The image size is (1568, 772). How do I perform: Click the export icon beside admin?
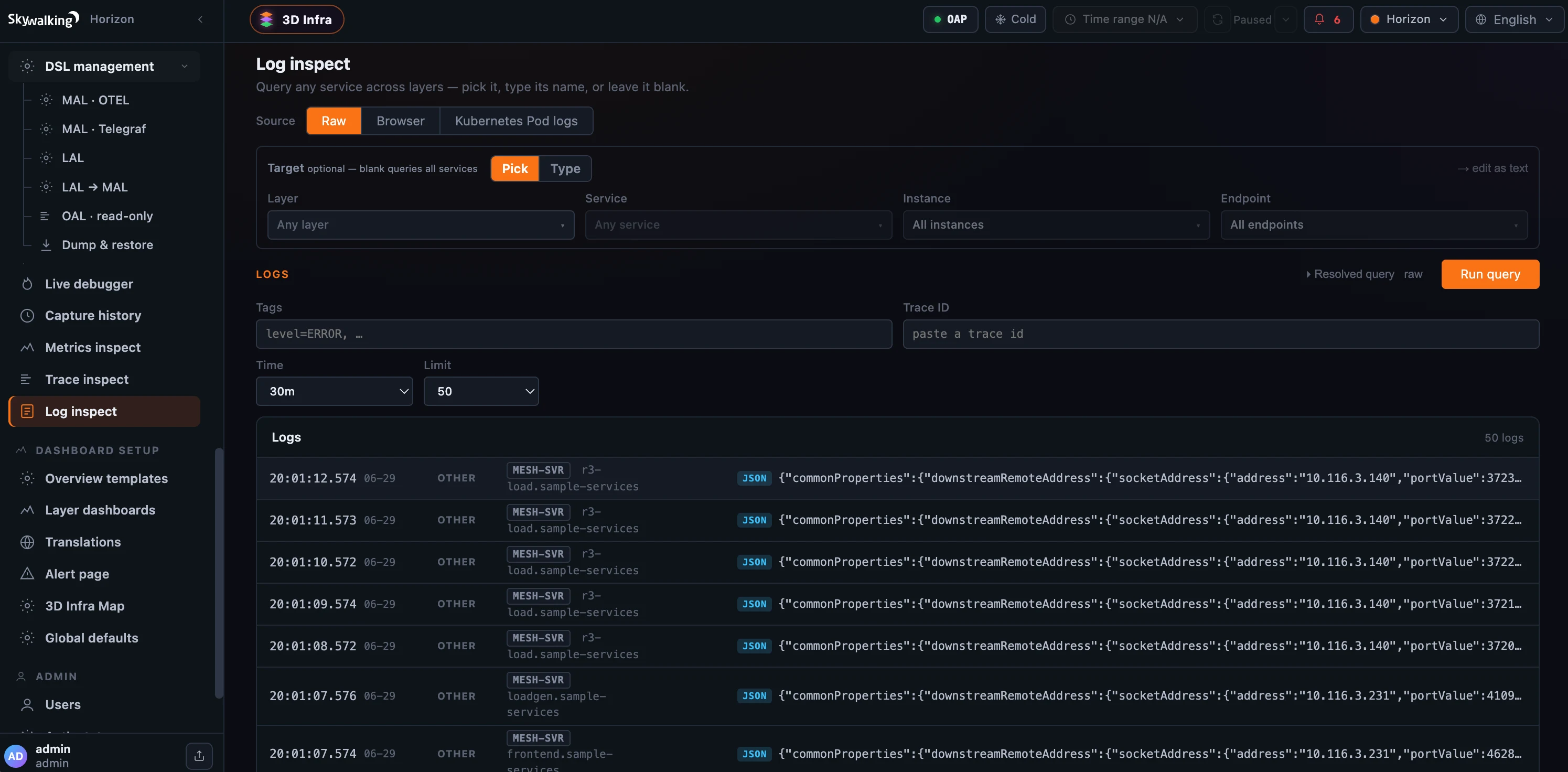click(199, 756)
